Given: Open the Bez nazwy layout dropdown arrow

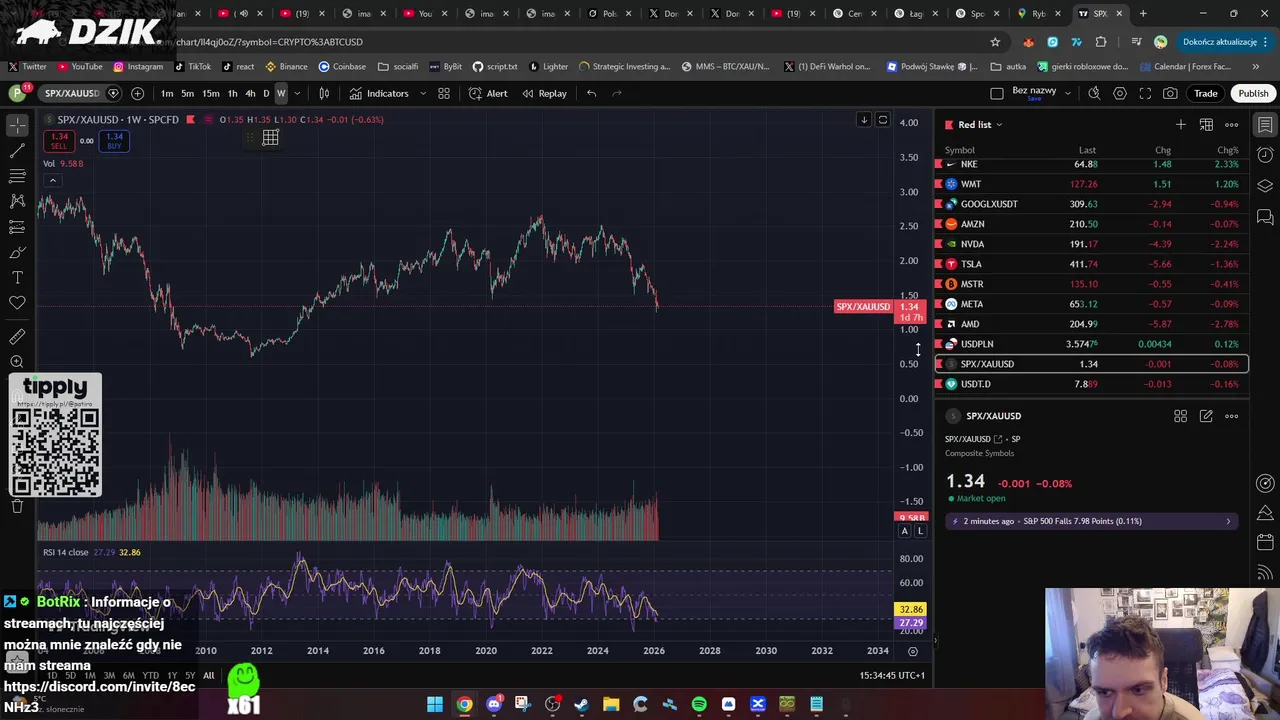Looking at the screenshot, I should [1067, 93].
